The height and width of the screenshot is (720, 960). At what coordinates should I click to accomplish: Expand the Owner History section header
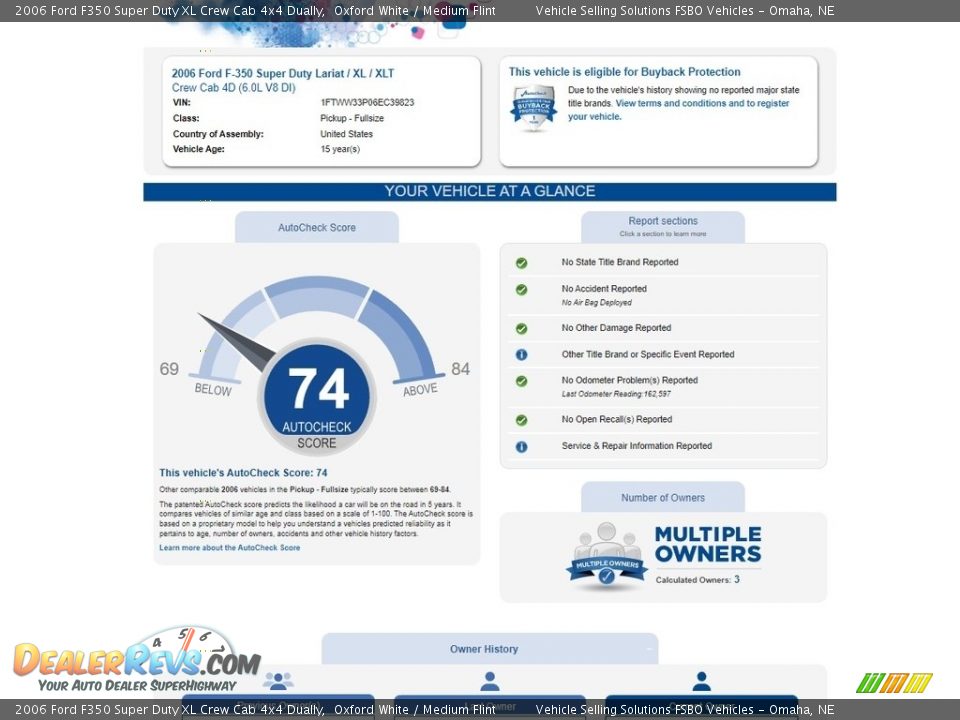pyautogui.click(x=489, y=649)
